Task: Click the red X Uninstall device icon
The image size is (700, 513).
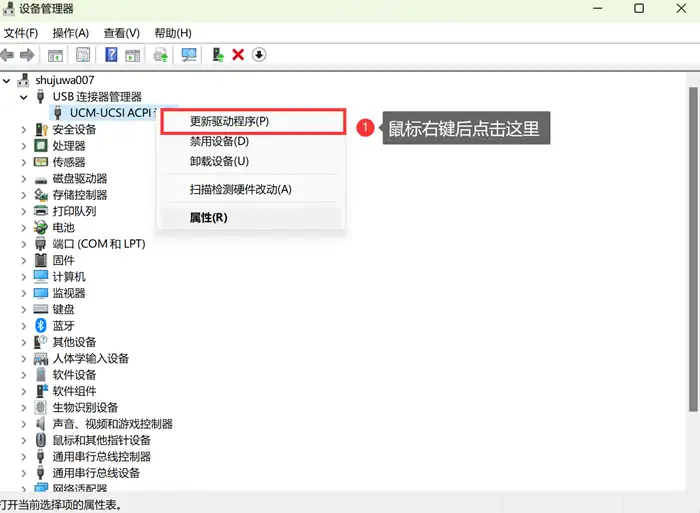Action: [x=238, y=55]
